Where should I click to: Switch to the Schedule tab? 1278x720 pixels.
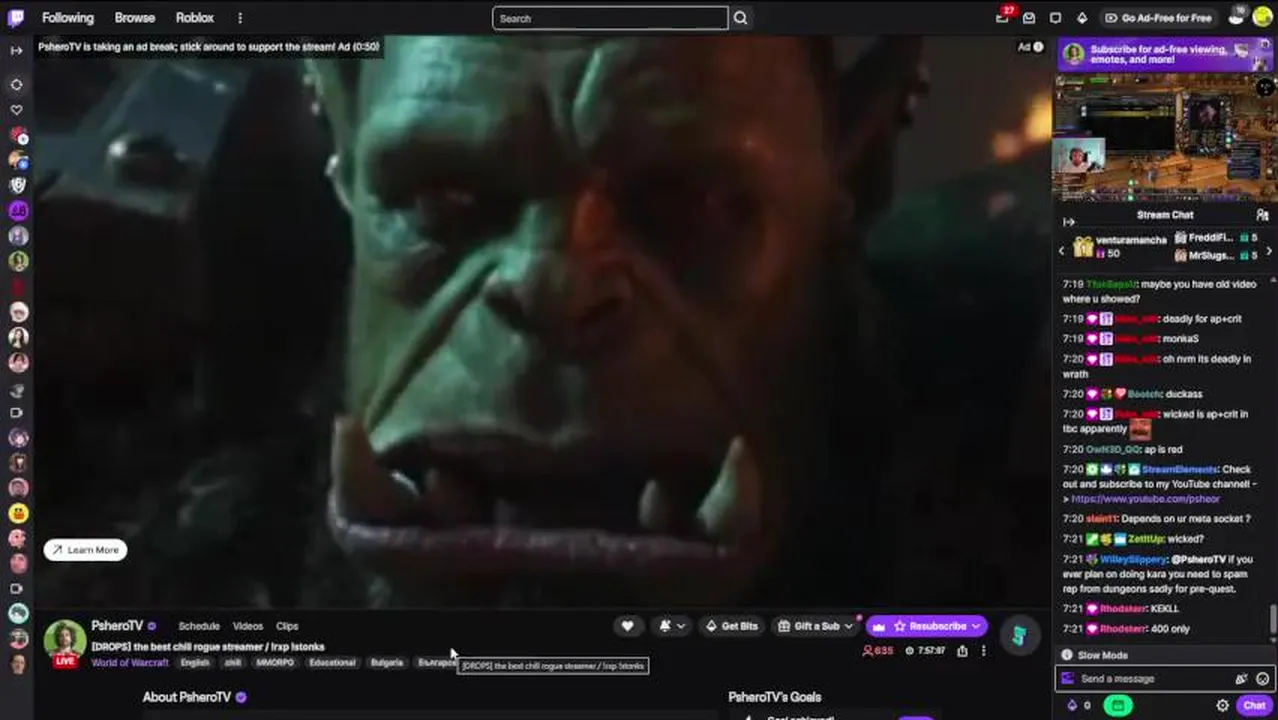tap(199, 626)
